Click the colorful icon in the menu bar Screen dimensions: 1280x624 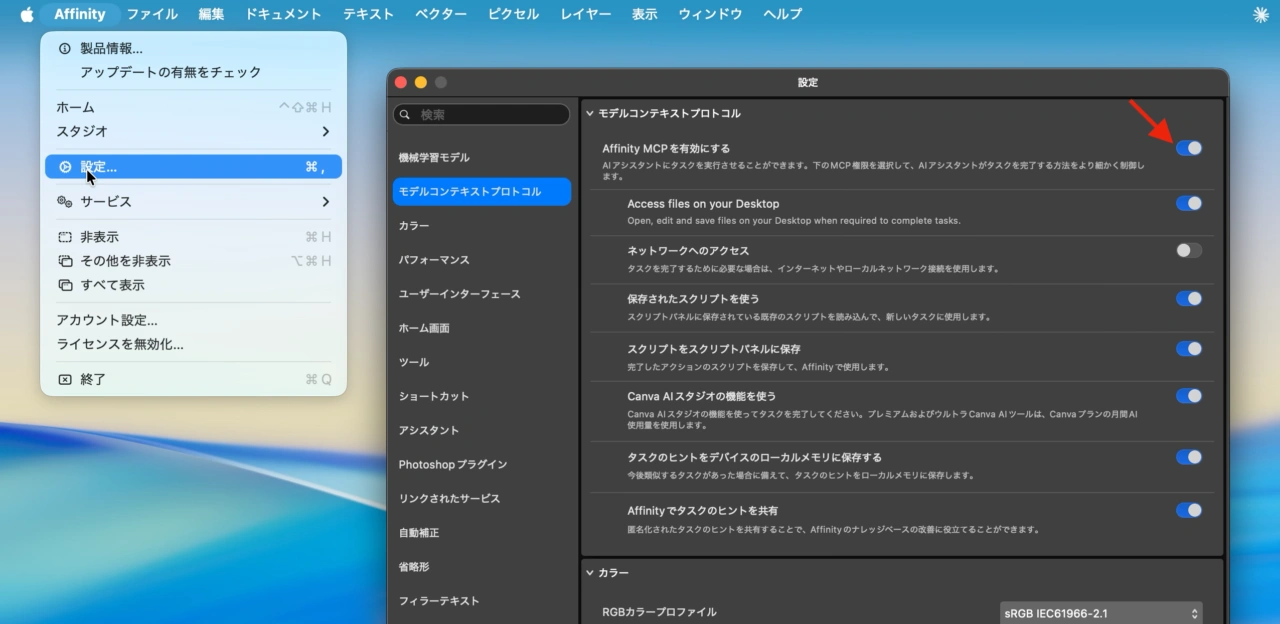click(x=1259, y=14)
